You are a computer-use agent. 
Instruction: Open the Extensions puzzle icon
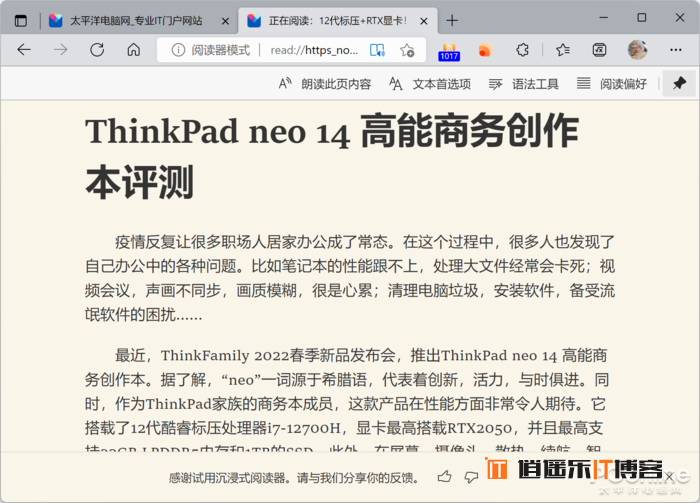pyautogui.click(x=522, y=50)
